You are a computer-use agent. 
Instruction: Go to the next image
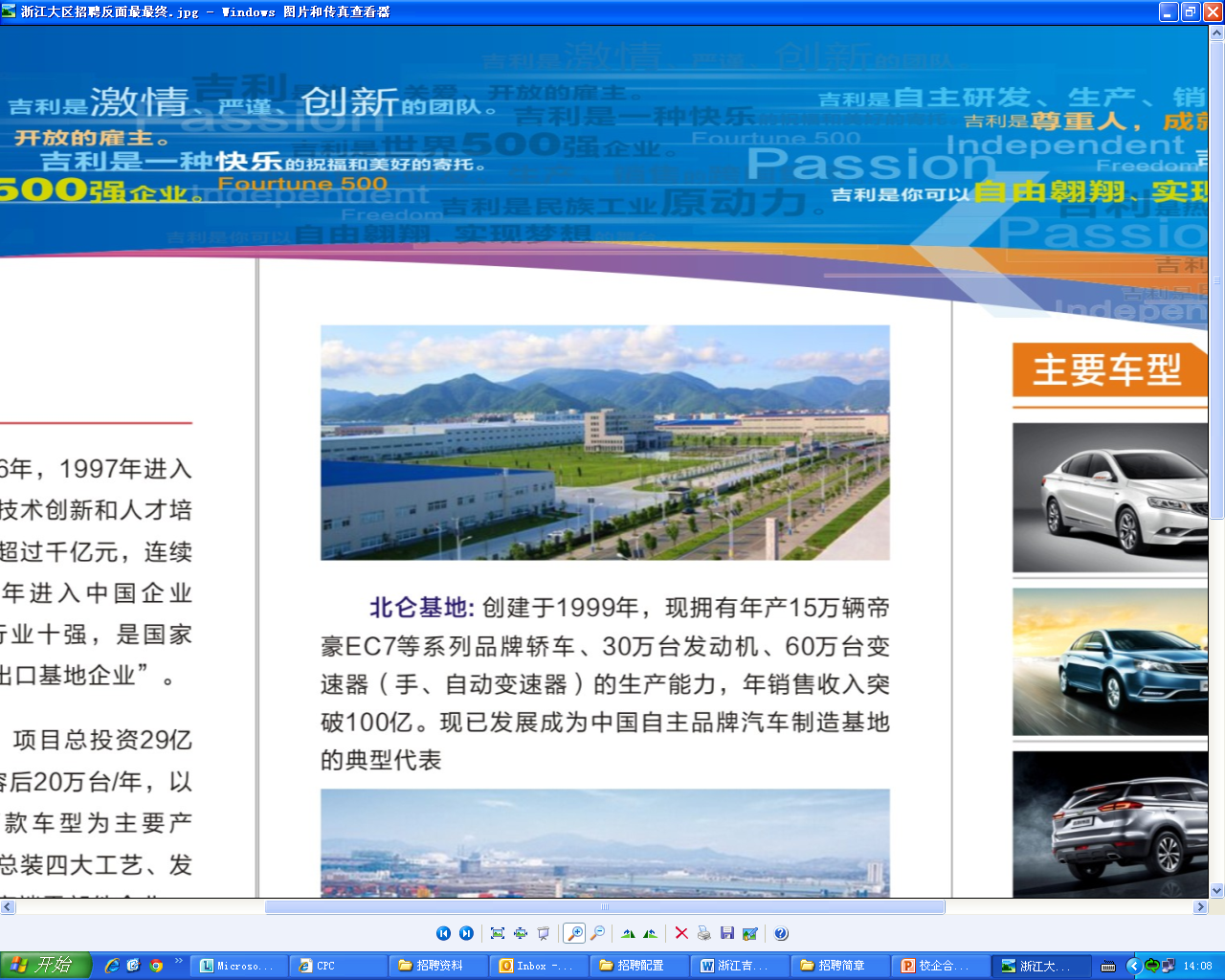click(x=466, y=933)
